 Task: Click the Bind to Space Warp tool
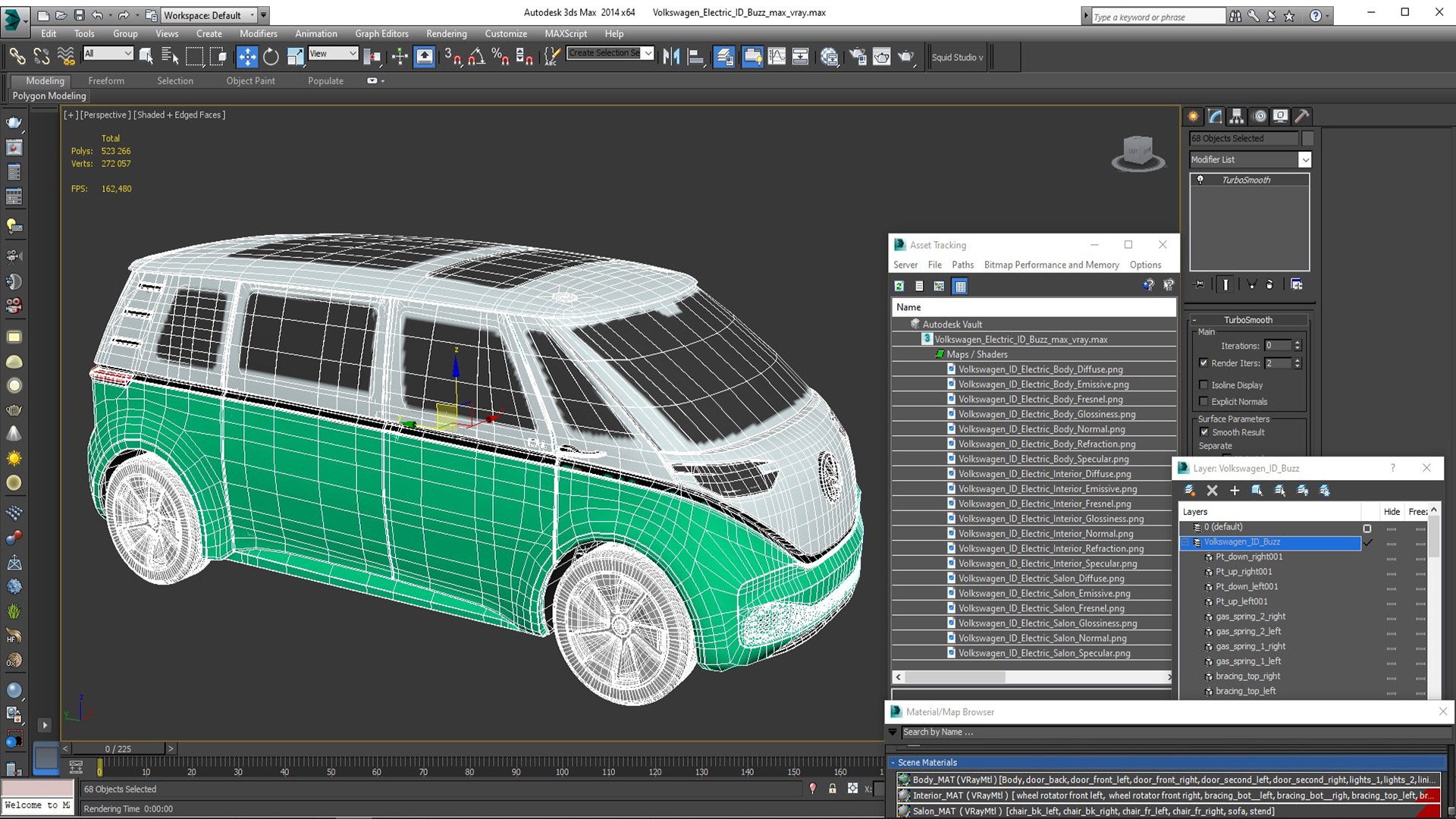(x=66, y=56)
